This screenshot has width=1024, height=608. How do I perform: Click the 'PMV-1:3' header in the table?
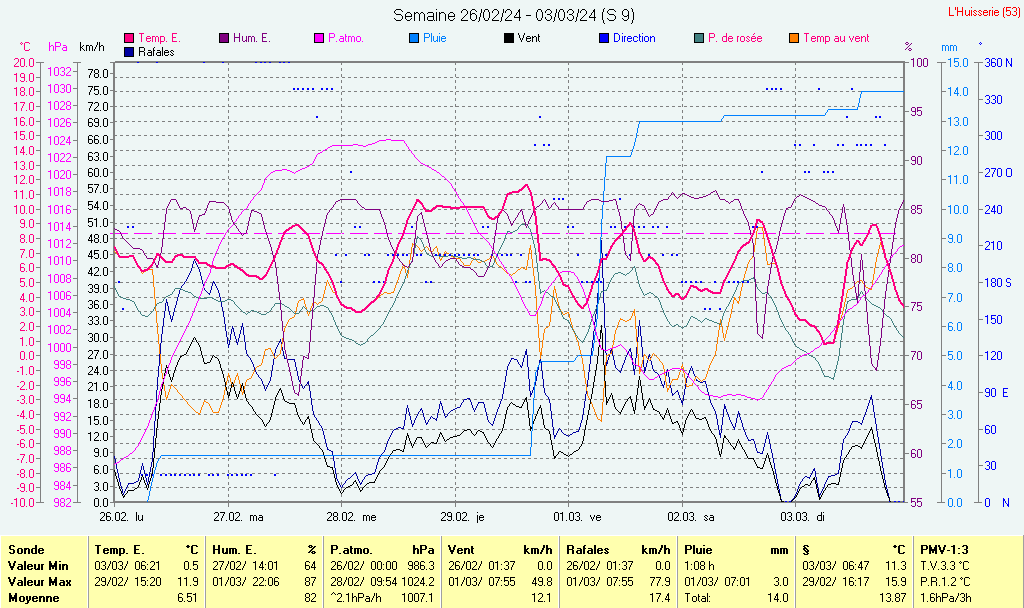(x=944, y=550)
